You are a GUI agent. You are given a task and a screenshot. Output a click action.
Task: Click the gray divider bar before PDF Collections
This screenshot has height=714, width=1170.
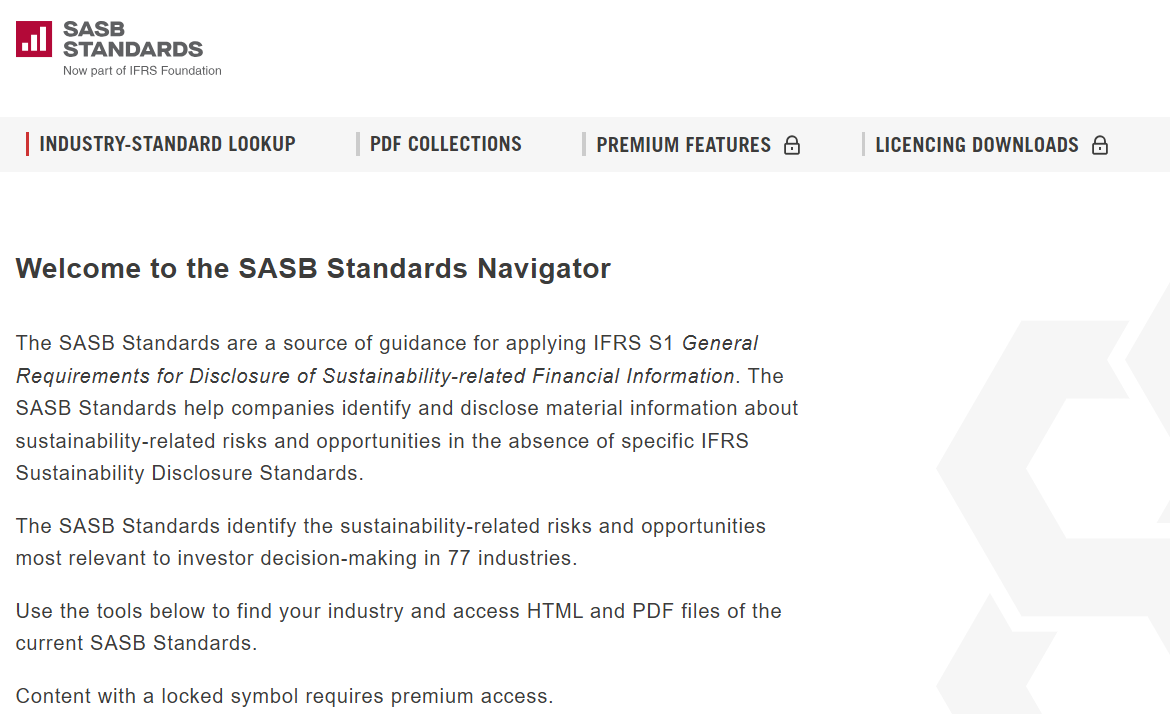357,144
